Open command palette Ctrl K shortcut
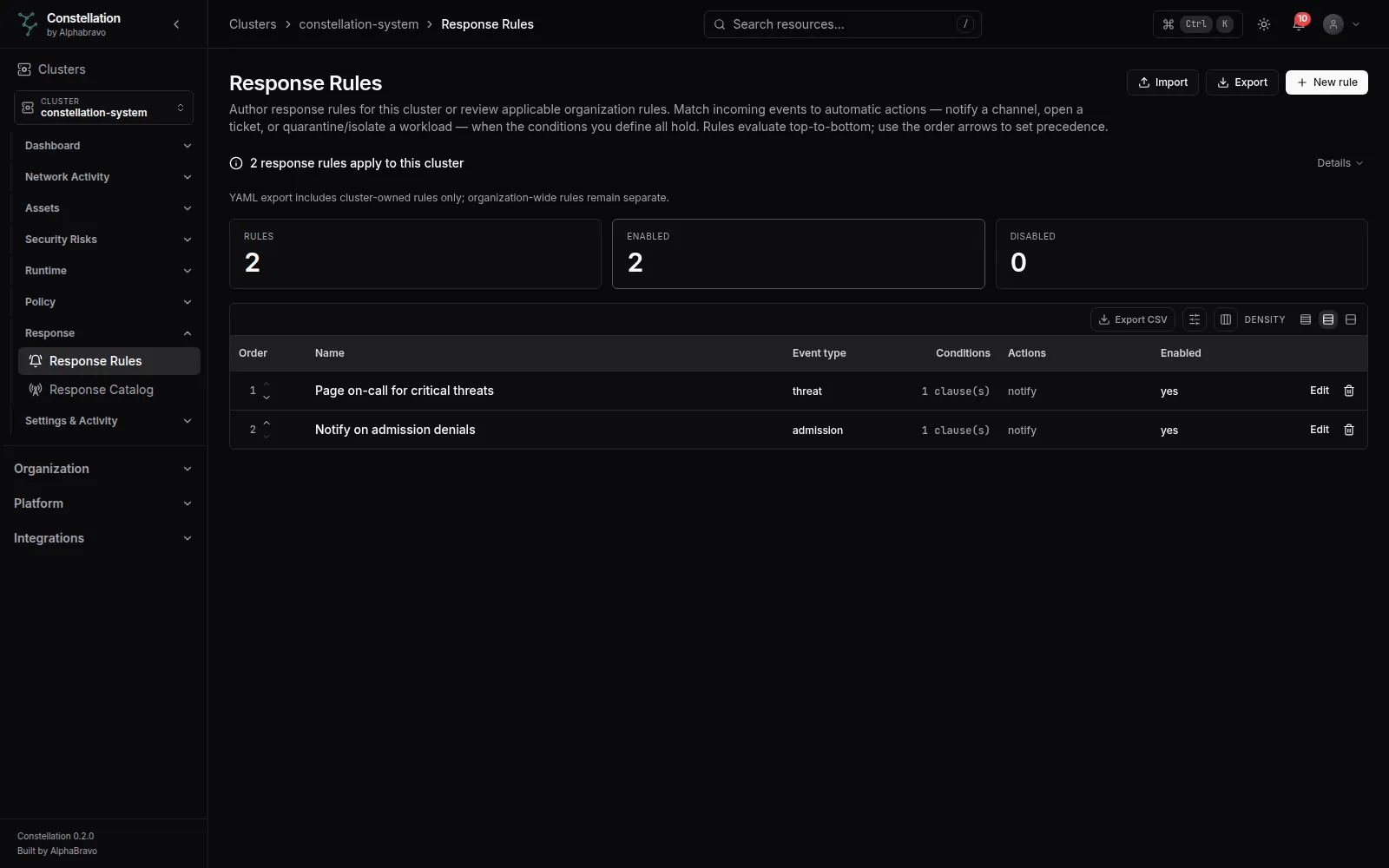Screen dimensions: 1389x868 pyautogui.click(x=1198, y=24)
